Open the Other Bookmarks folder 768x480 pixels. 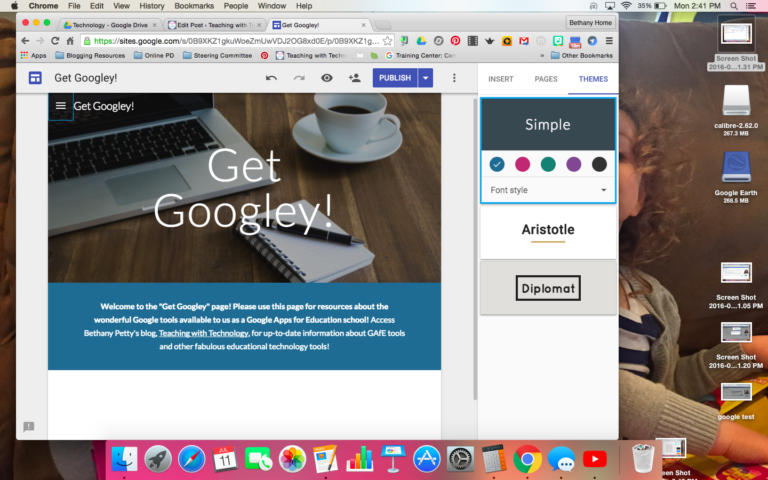[x=582, y=55]
